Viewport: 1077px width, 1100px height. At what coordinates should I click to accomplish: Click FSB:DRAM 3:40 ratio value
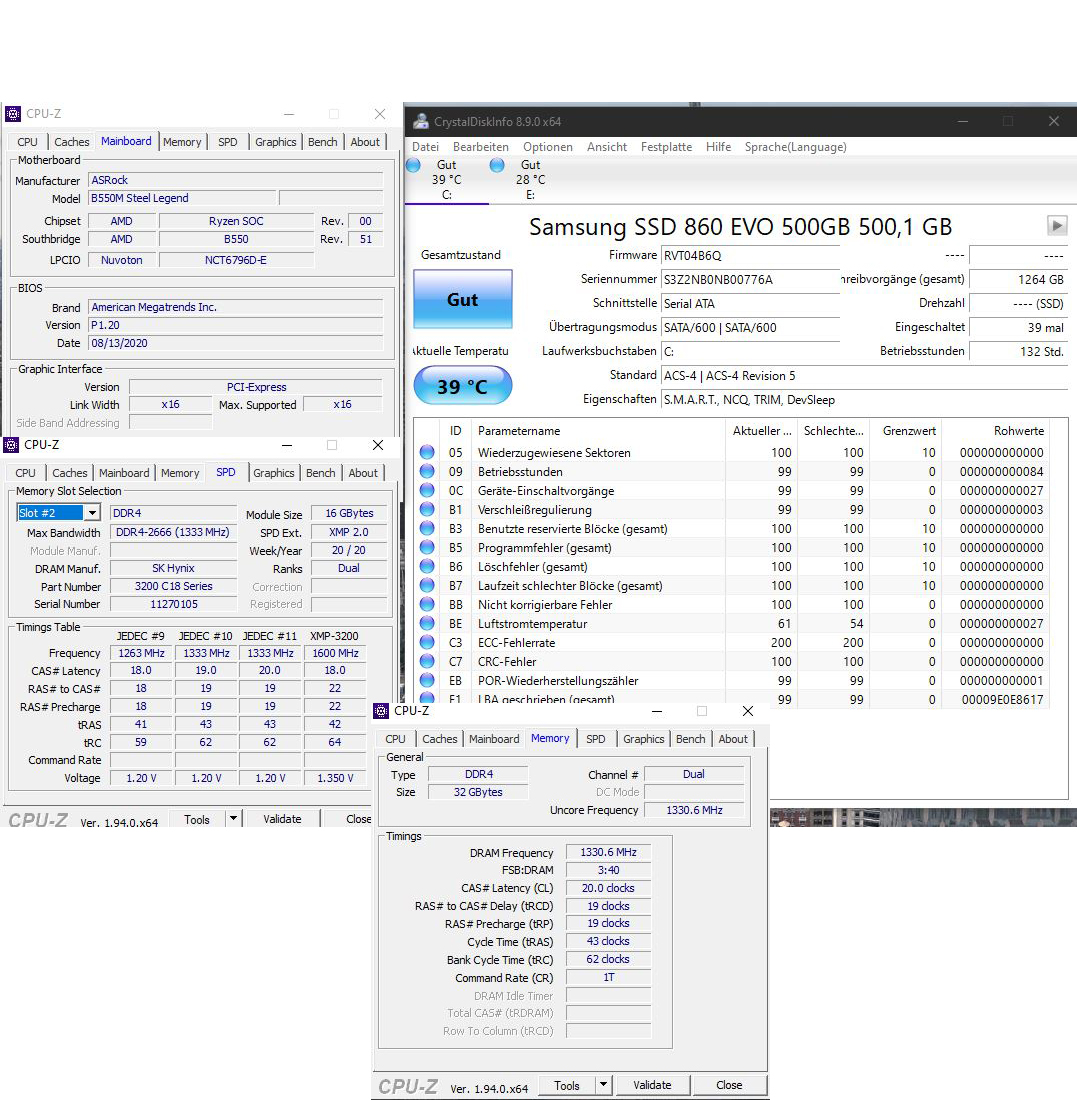608,870
